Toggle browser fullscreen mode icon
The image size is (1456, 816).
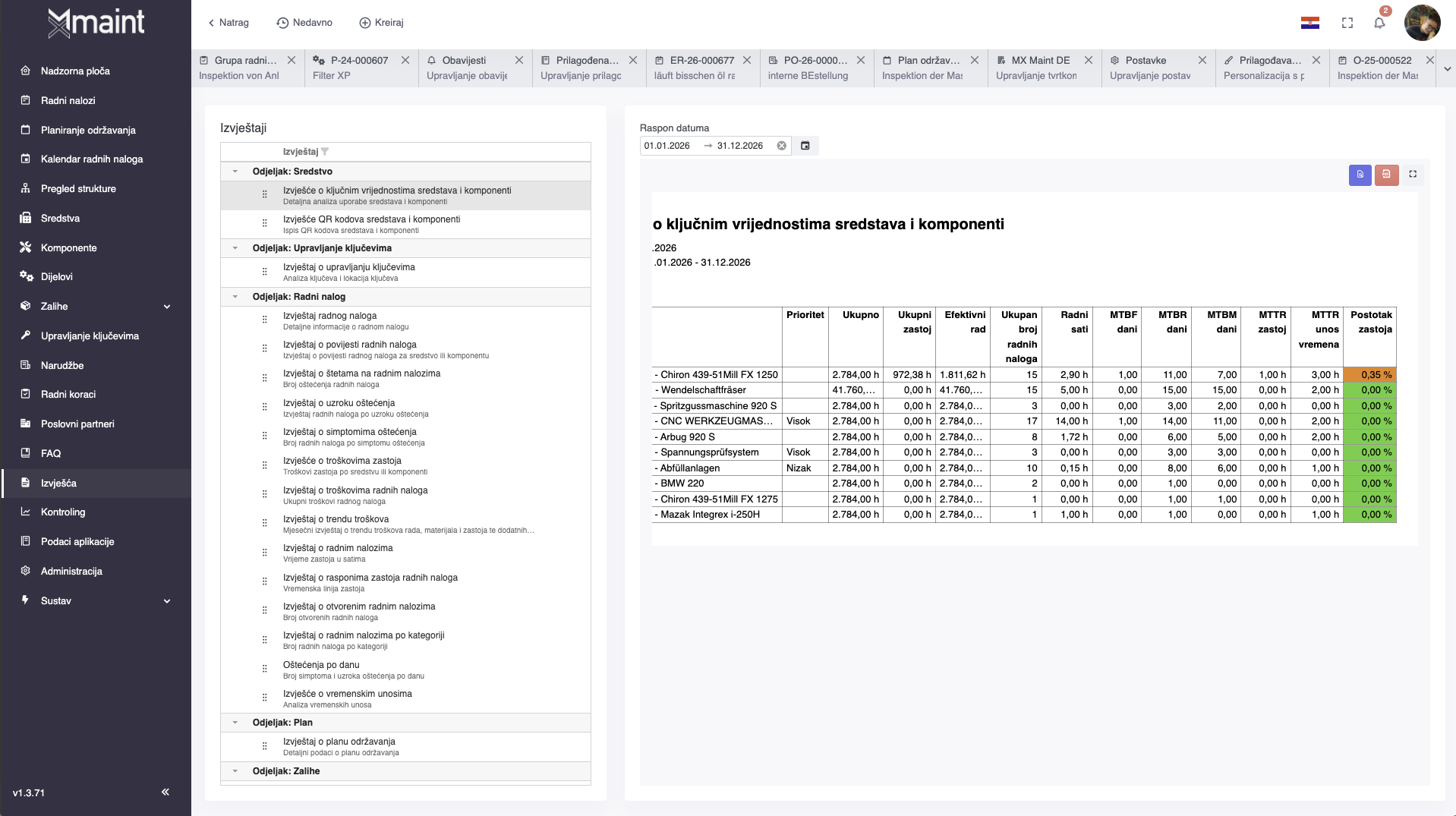click(1347, 23)
